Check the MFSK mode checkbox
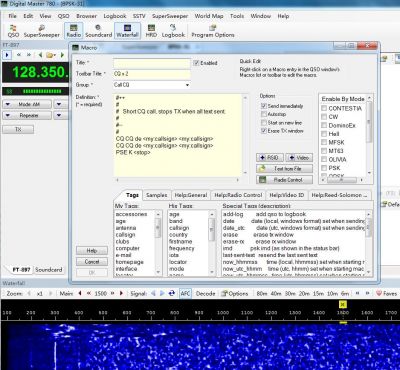The height and width of the screenshot is (370, 400). coord(324,142)
